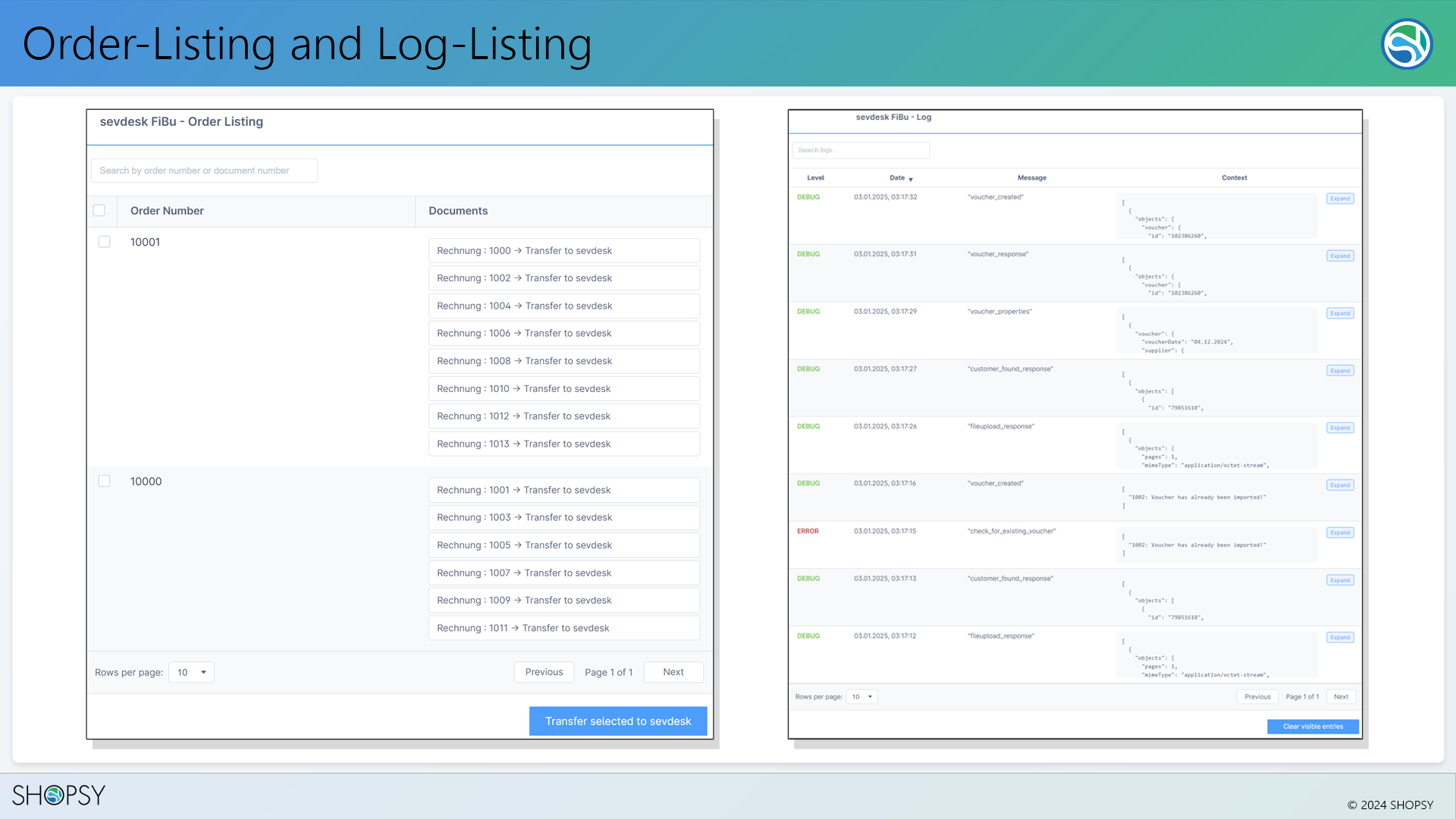
Task: Open Log rows per page dropdown
Action: click(861, 696)
